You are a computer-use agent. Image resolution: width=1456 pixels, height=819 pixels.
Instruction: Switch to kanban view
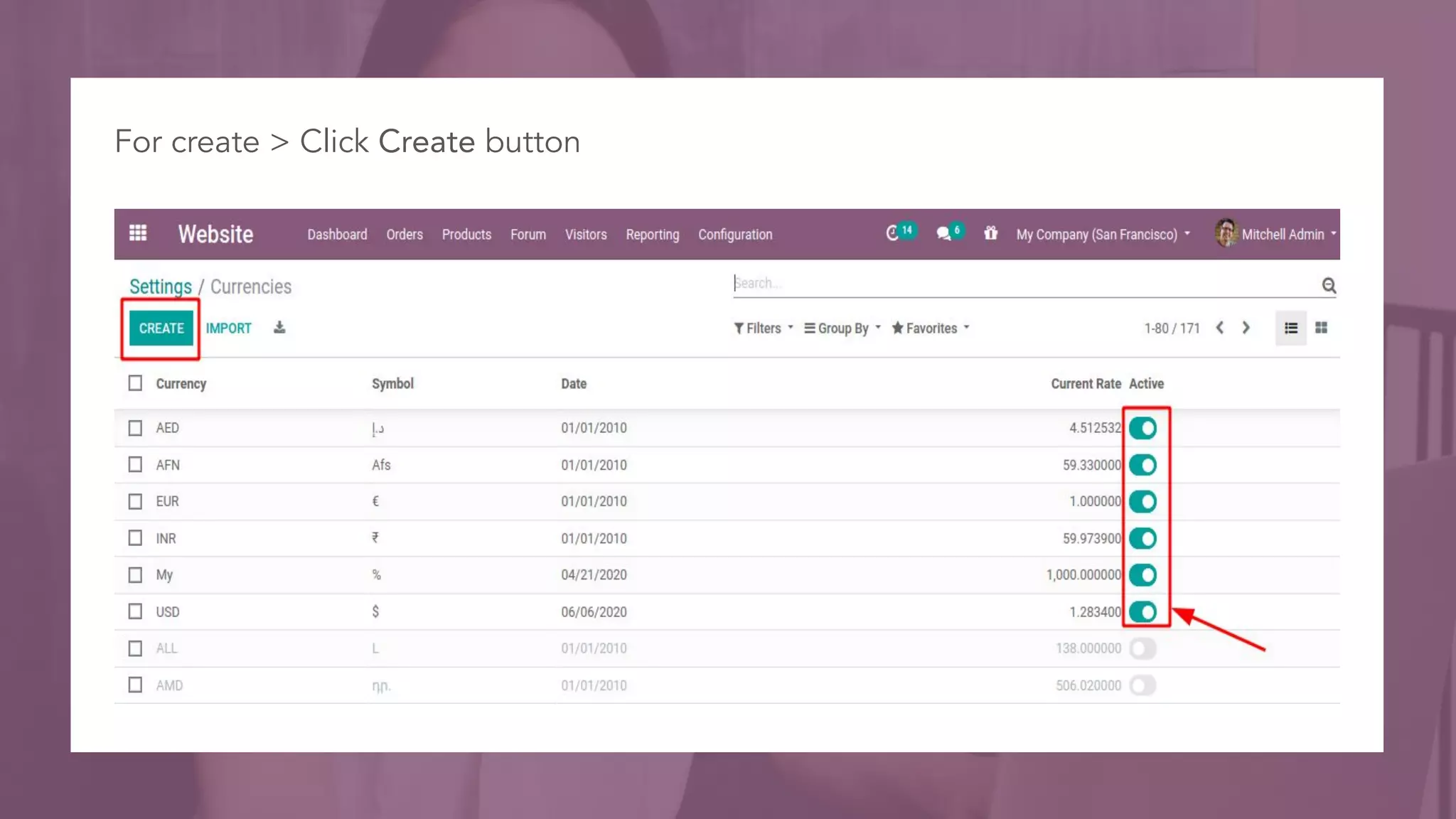pos(1322,328)
